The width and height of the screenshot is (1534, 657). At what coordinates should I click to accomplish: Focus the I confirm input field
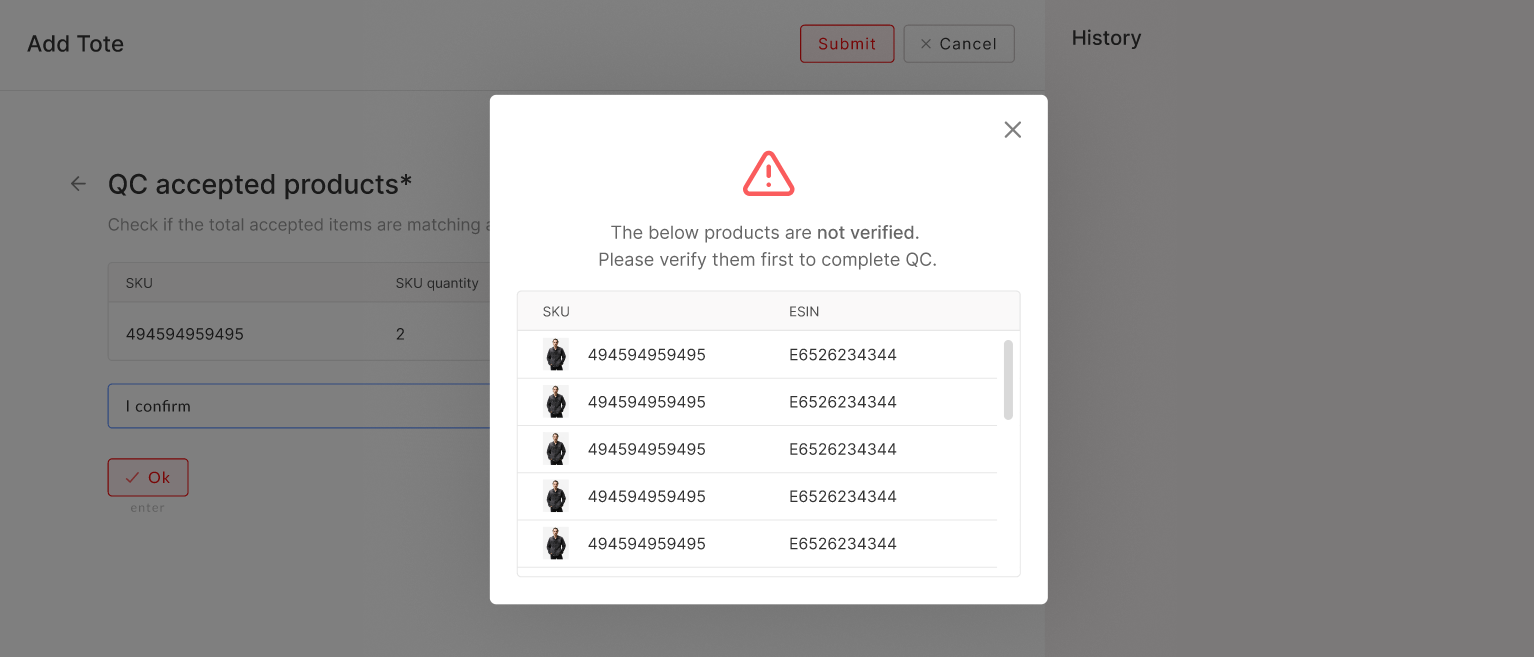(300, 406)
